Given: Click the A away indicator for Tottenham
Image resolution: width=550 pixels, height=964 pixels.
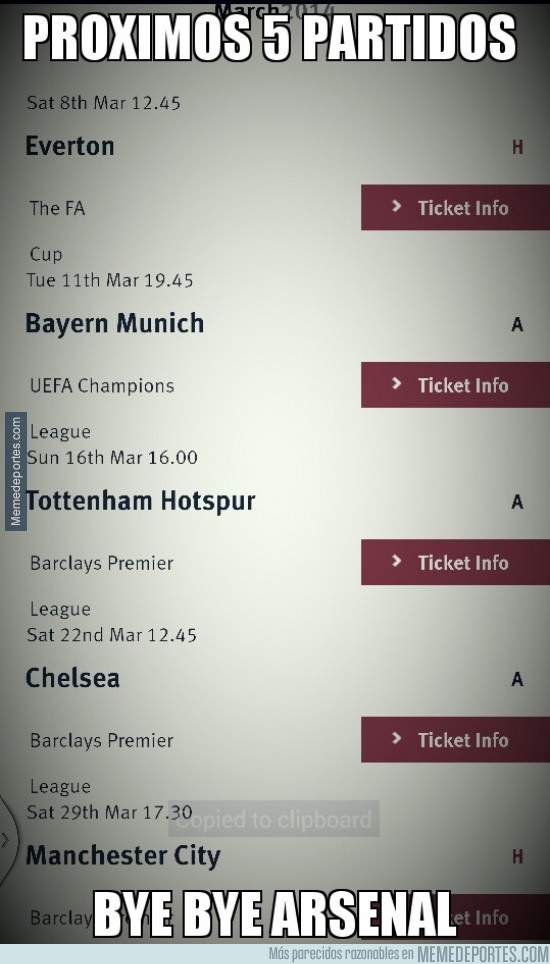Looking at the screenshot, I should tap(517, 502).
